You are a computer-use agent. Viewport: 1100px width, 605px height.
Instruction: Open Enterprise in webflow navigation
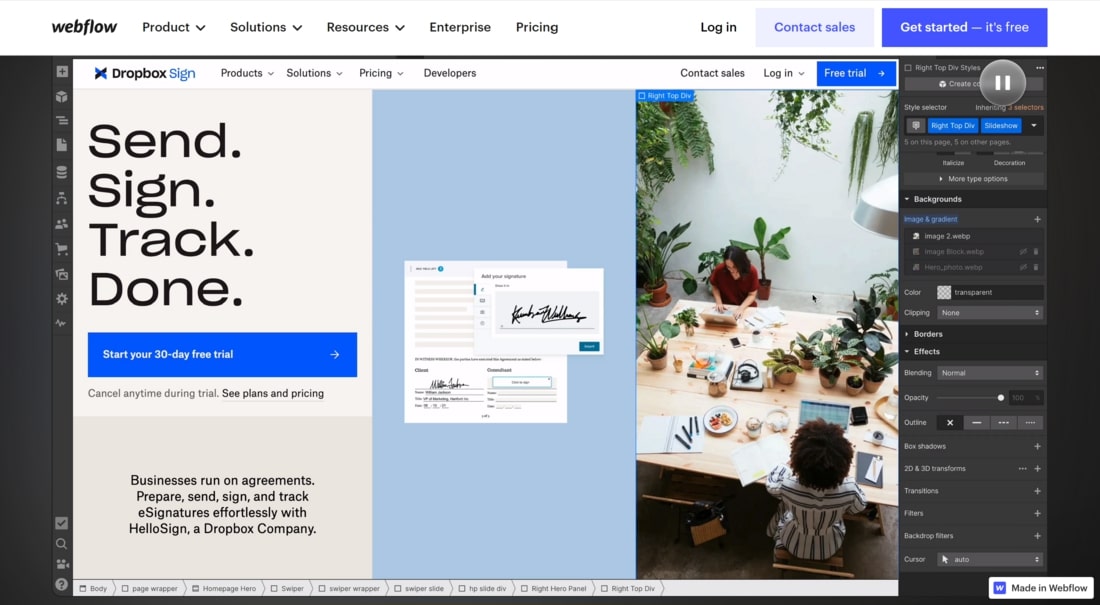(x=460, y=27)
